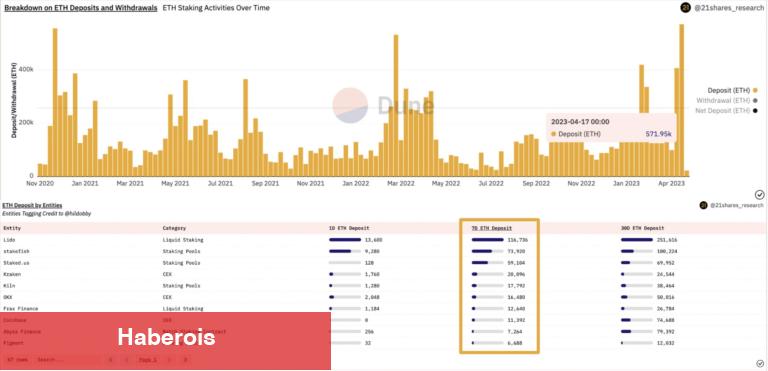
Task: Click the checkmark status icon below the entities table
Action: 760,363
